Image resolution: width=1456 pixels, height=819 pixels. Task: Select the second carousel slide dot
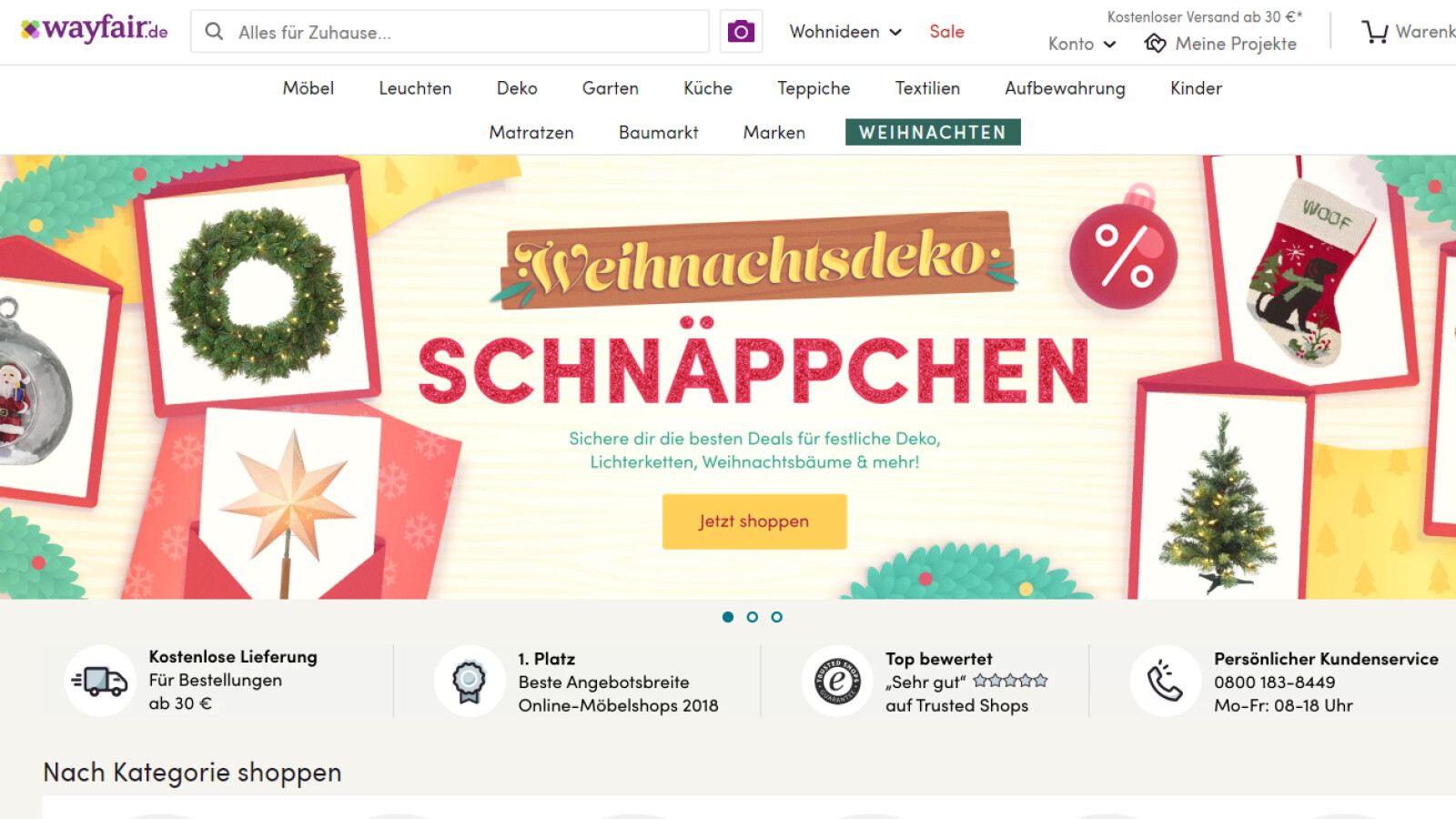[x=753, y=617]
